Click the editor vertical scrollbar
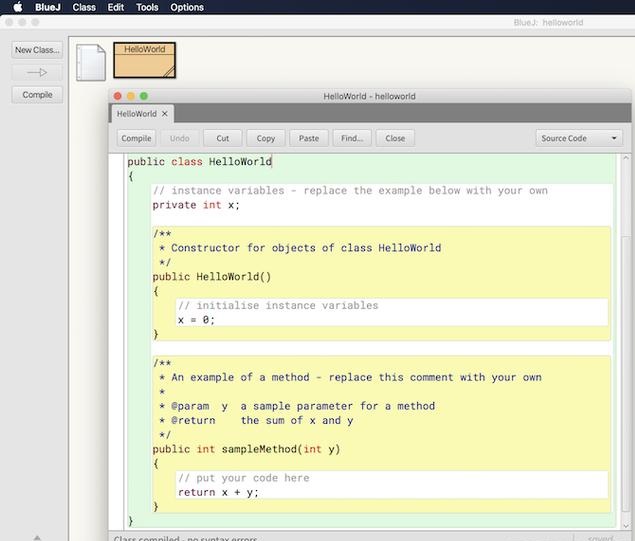The image size is (635, 541). click(626, 373)
